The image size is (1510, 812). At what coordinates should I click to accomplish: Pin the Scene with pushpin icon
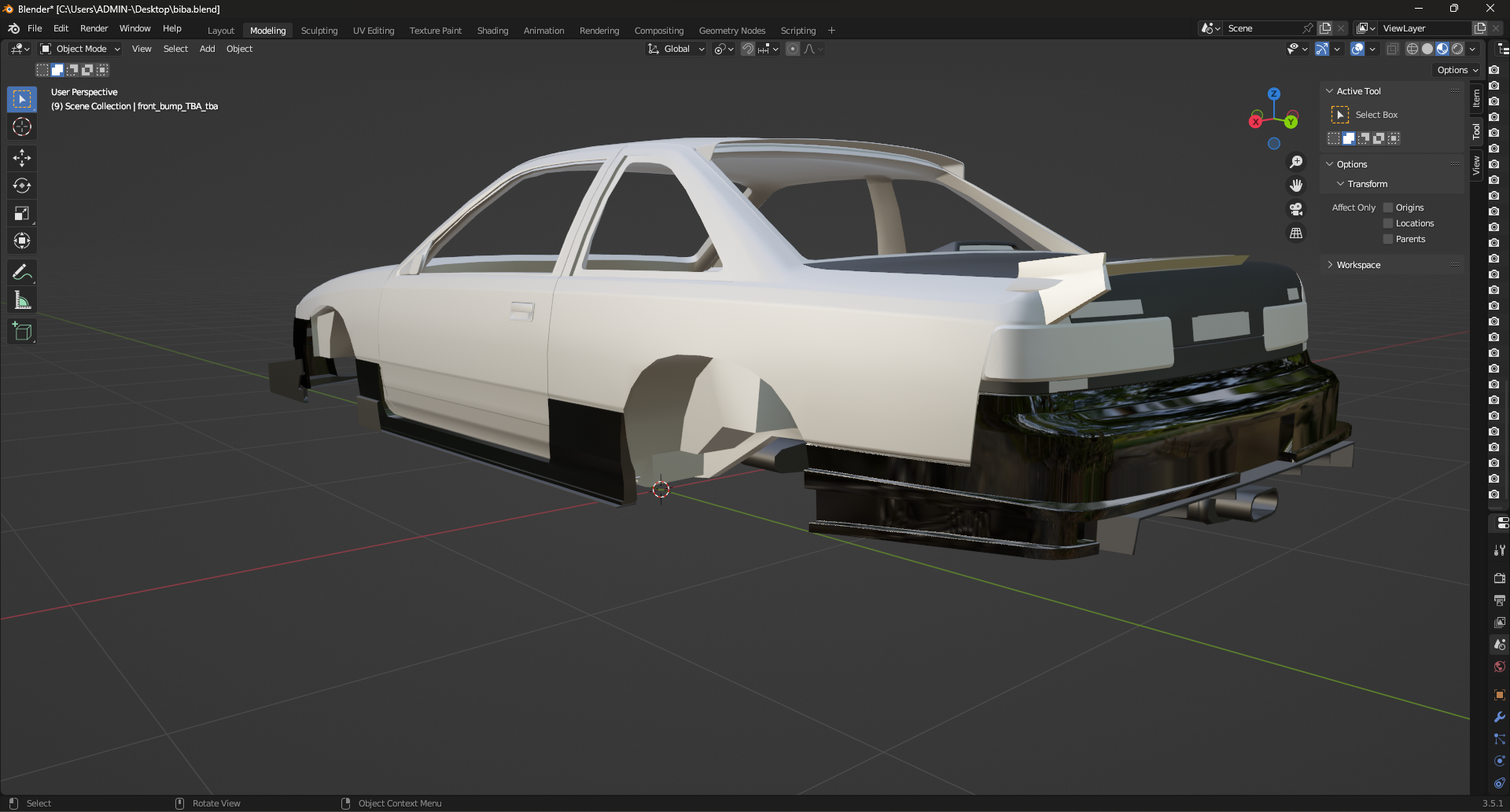click(x=1308, y=28)
